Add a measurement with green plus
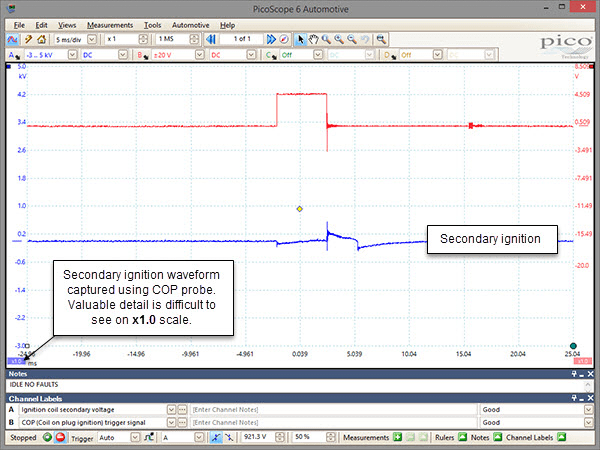The width and height of the screenshot is (600, 450). 398,437
